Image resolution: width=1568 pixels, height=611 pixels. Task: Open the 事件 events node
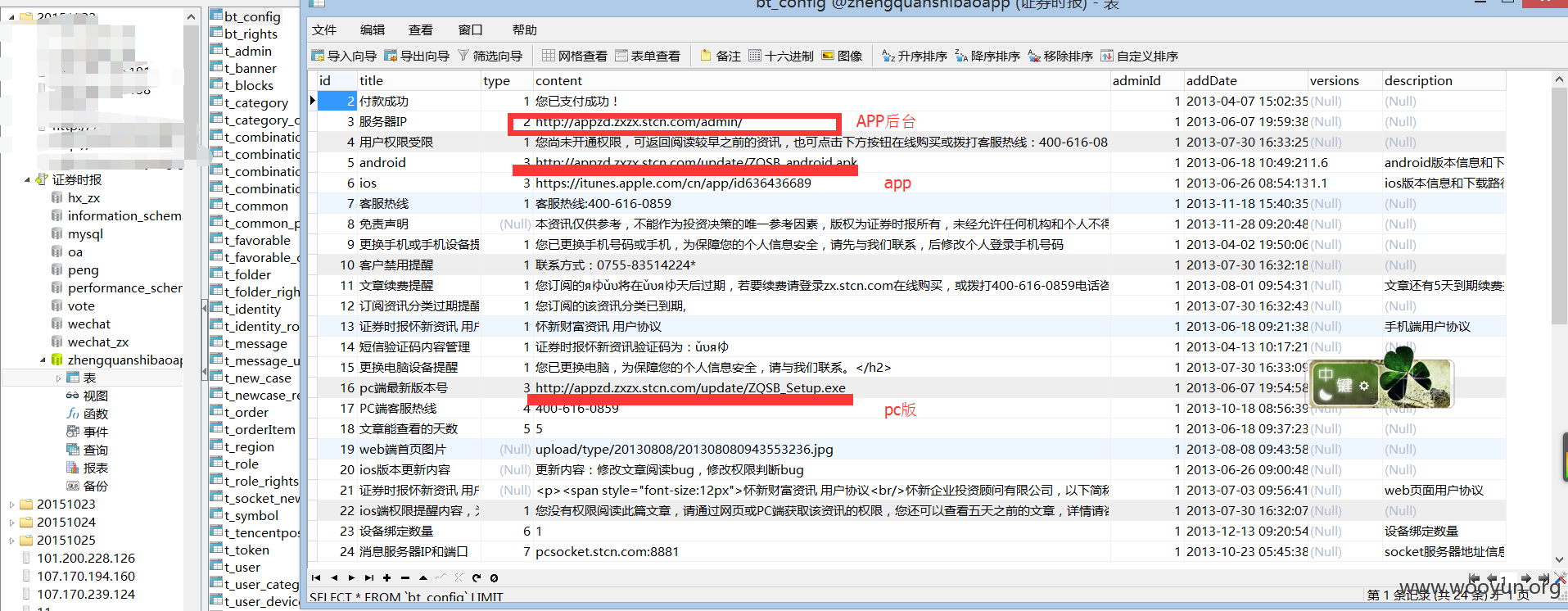click(x=88, y=432)
